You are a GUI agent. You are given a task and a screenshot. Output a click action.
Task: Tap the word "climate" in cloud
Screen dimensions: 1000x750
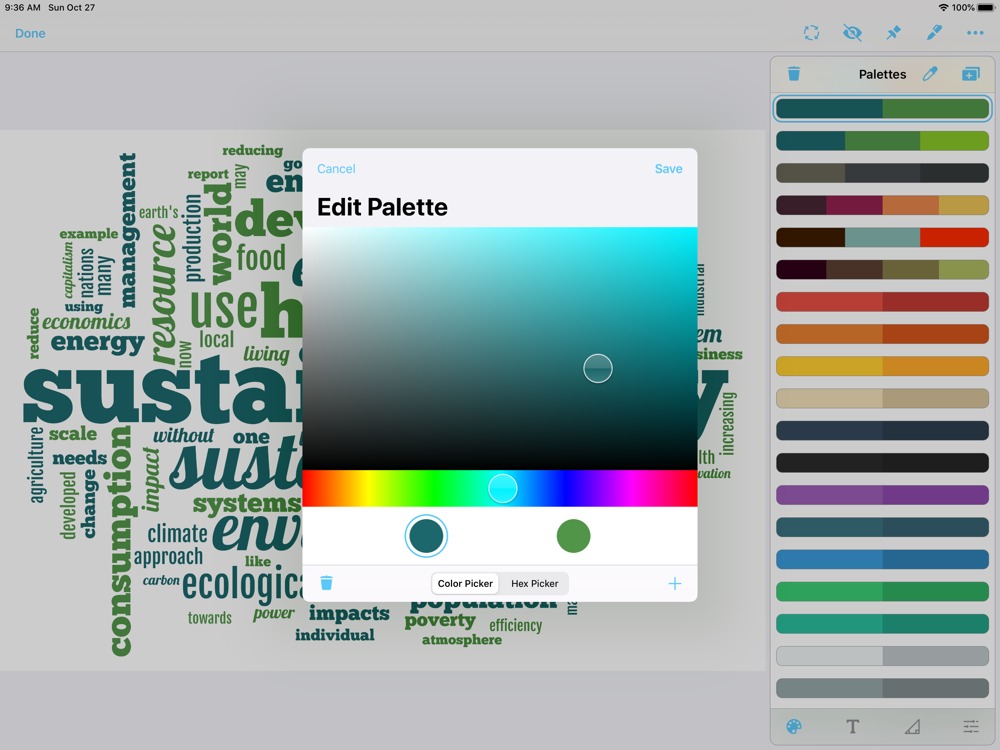point(177,533)
